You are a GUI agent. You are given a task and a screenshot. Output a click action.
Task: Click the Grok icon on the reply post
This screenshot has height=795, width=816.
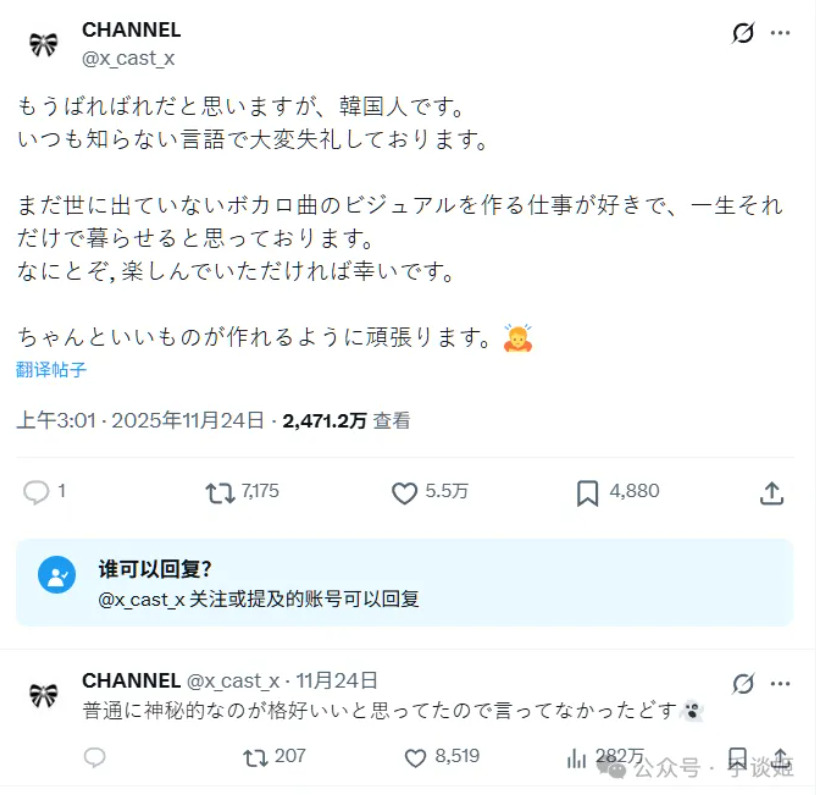coord(743,683)
